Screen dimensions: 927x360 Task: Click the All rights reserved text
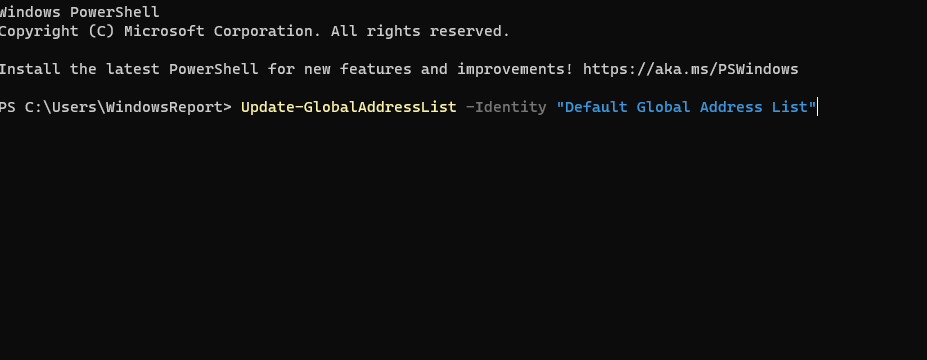click(x=420, y=31)
